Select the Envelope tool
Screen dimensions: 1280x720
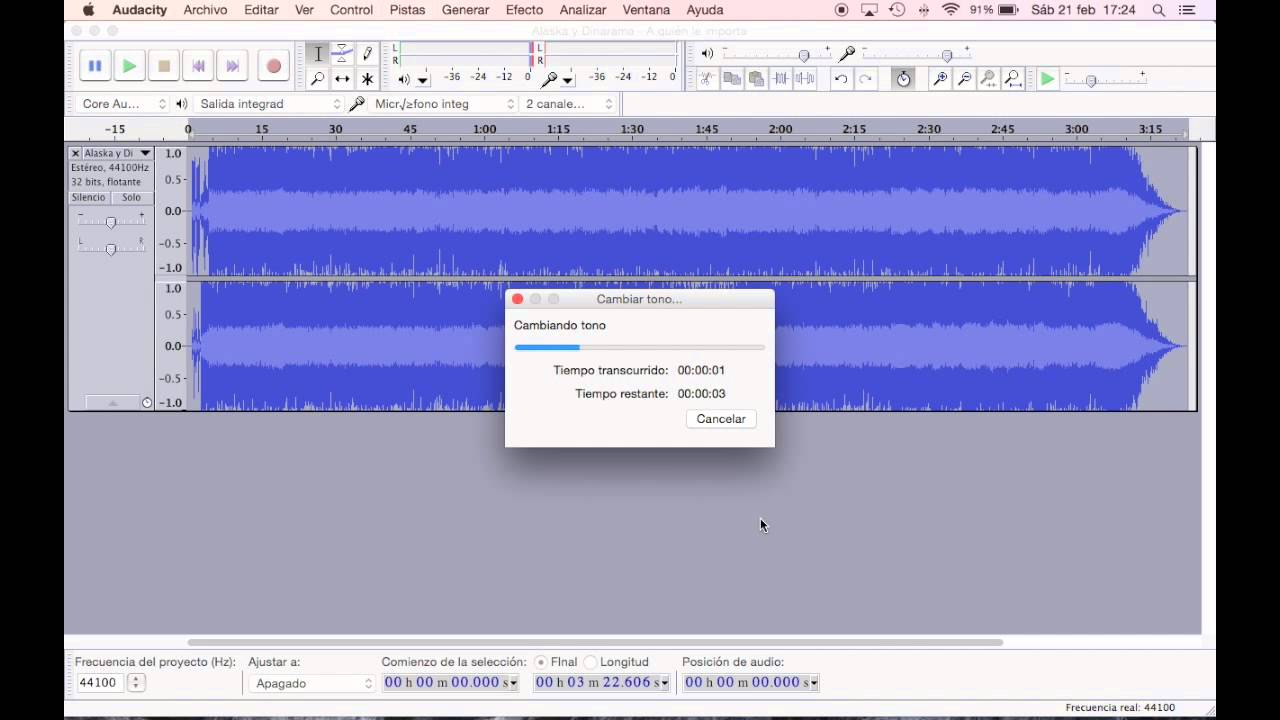(342, 54)
